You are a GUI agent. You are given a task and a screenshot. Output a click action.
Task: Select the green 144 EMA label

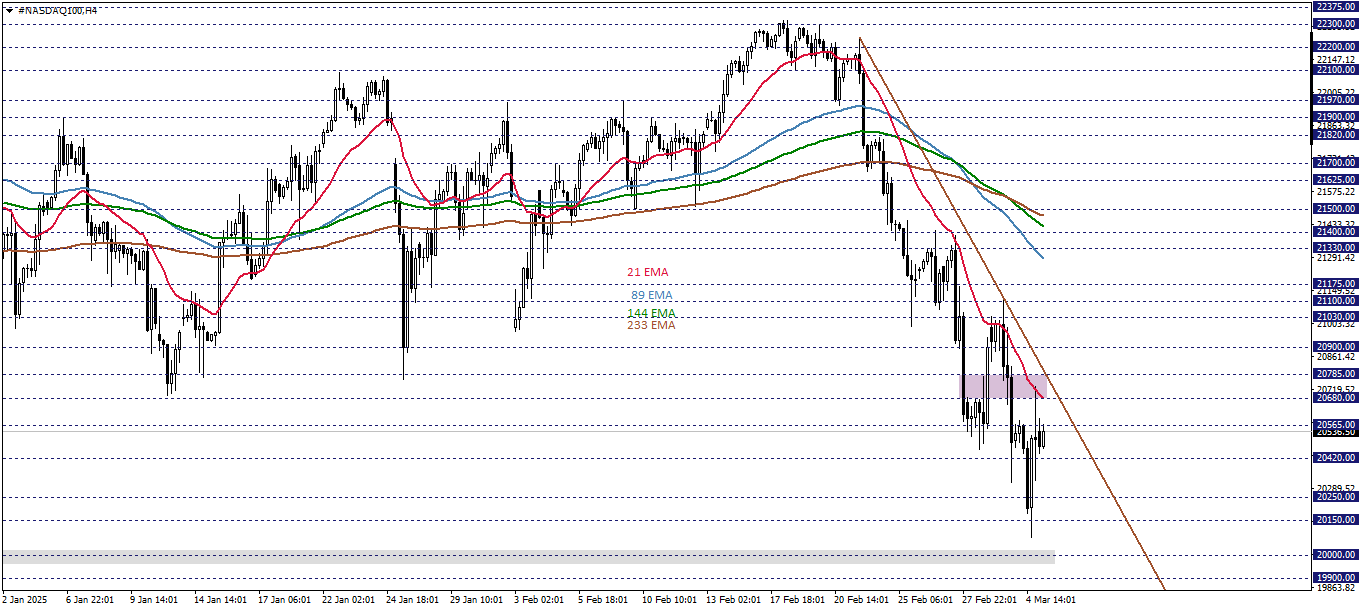tap(651, 313)
